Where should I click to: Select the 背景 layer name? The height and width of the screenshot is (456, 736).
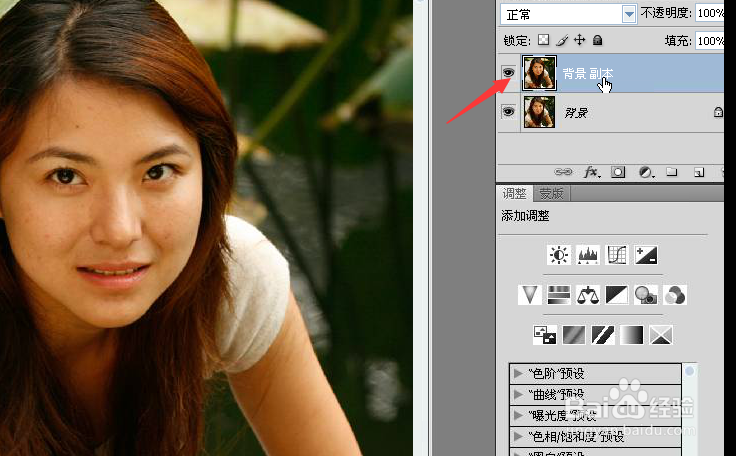point(576,113)
